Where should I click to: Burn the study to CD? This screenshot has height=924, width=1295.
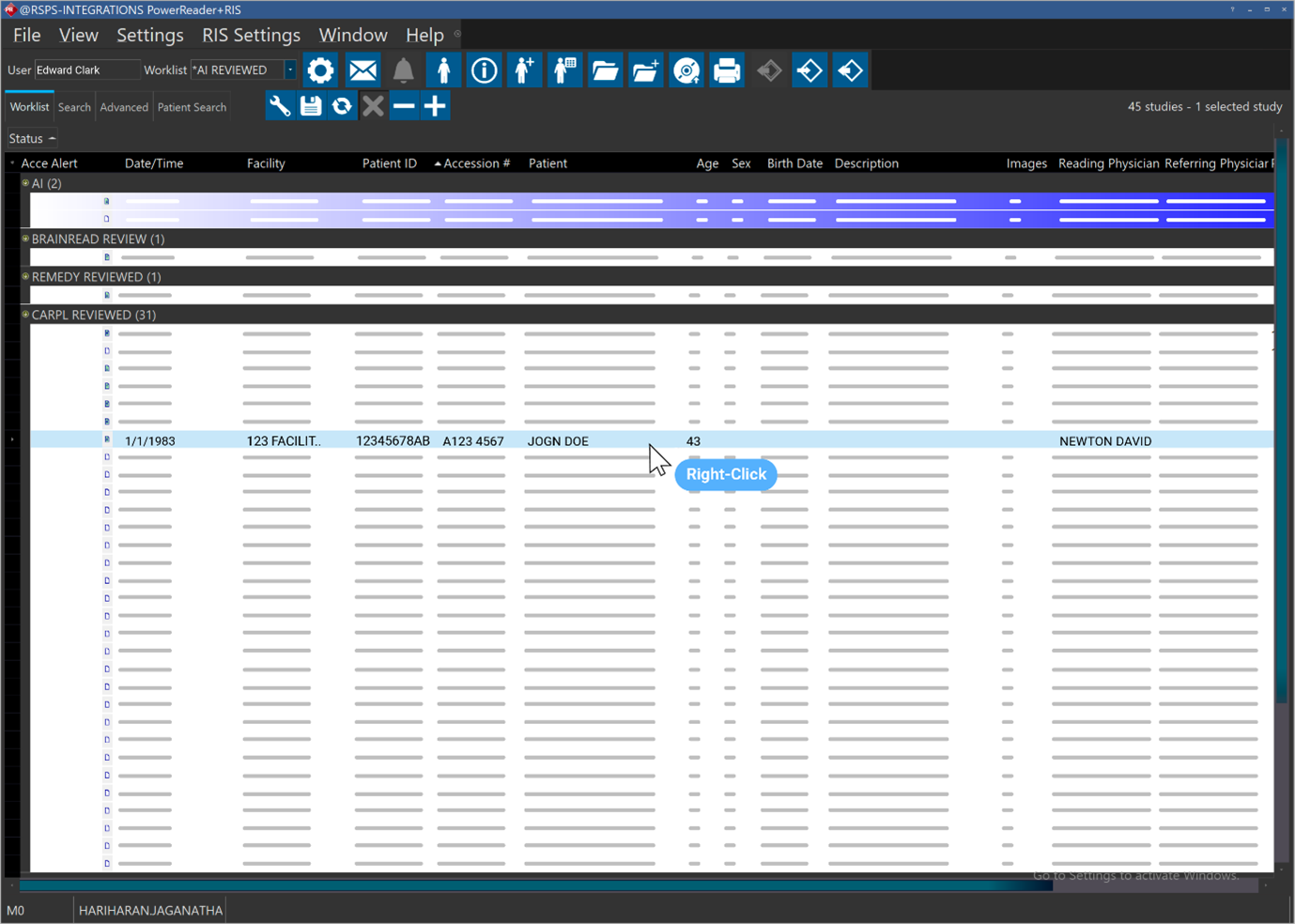pyautogui.click(x=686, y=69)
